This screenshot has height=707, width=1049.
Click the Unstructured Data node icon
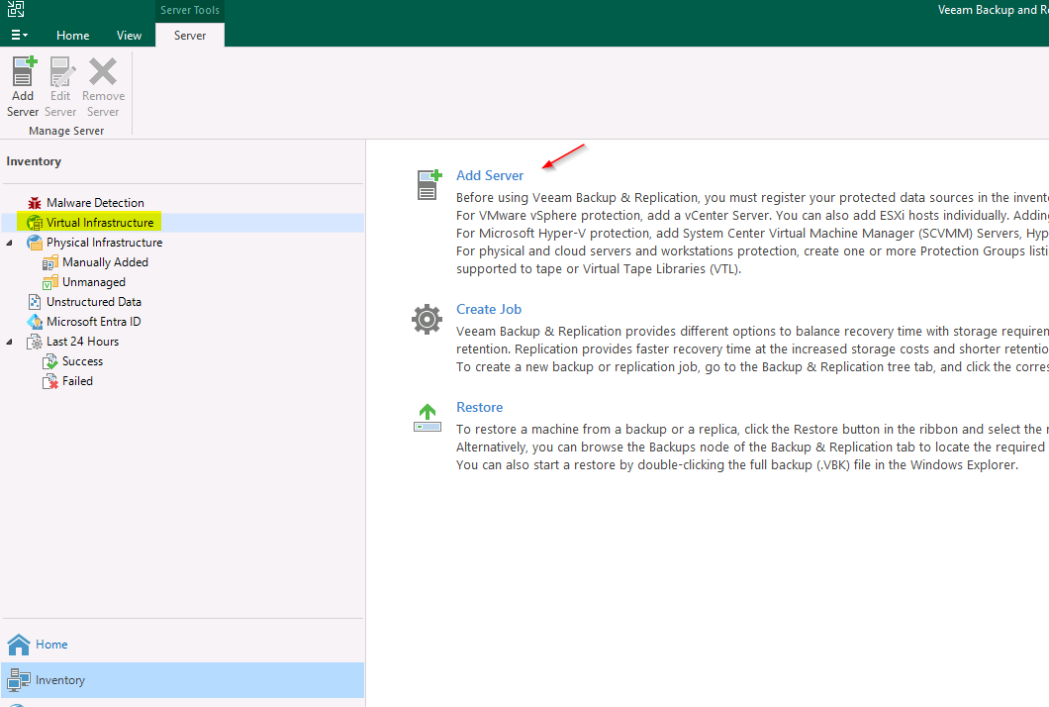pos(35,302)
